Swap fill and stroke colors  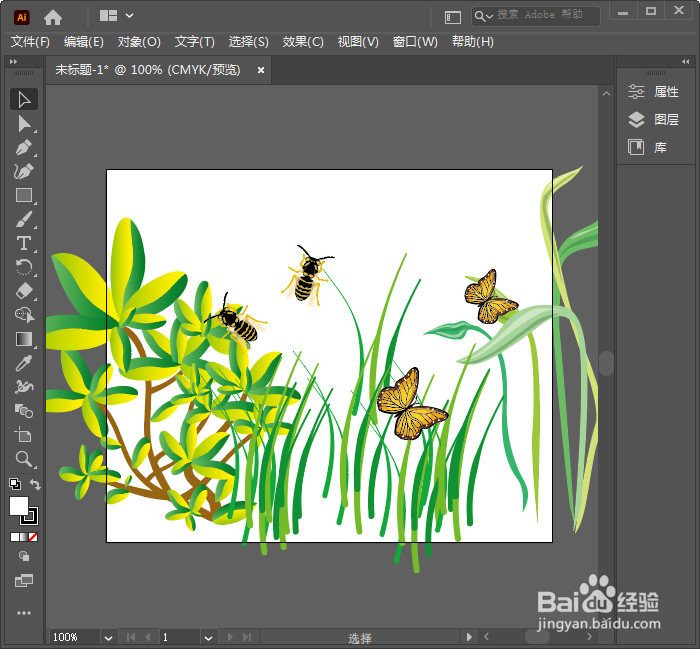(35, 484)
